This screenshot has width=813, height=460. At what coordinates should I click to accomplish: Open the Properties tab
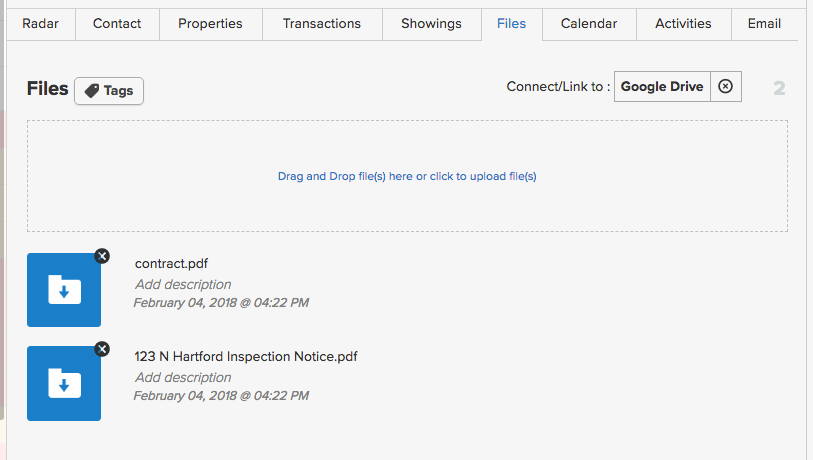pyautogui.click(x=211, y=24)
